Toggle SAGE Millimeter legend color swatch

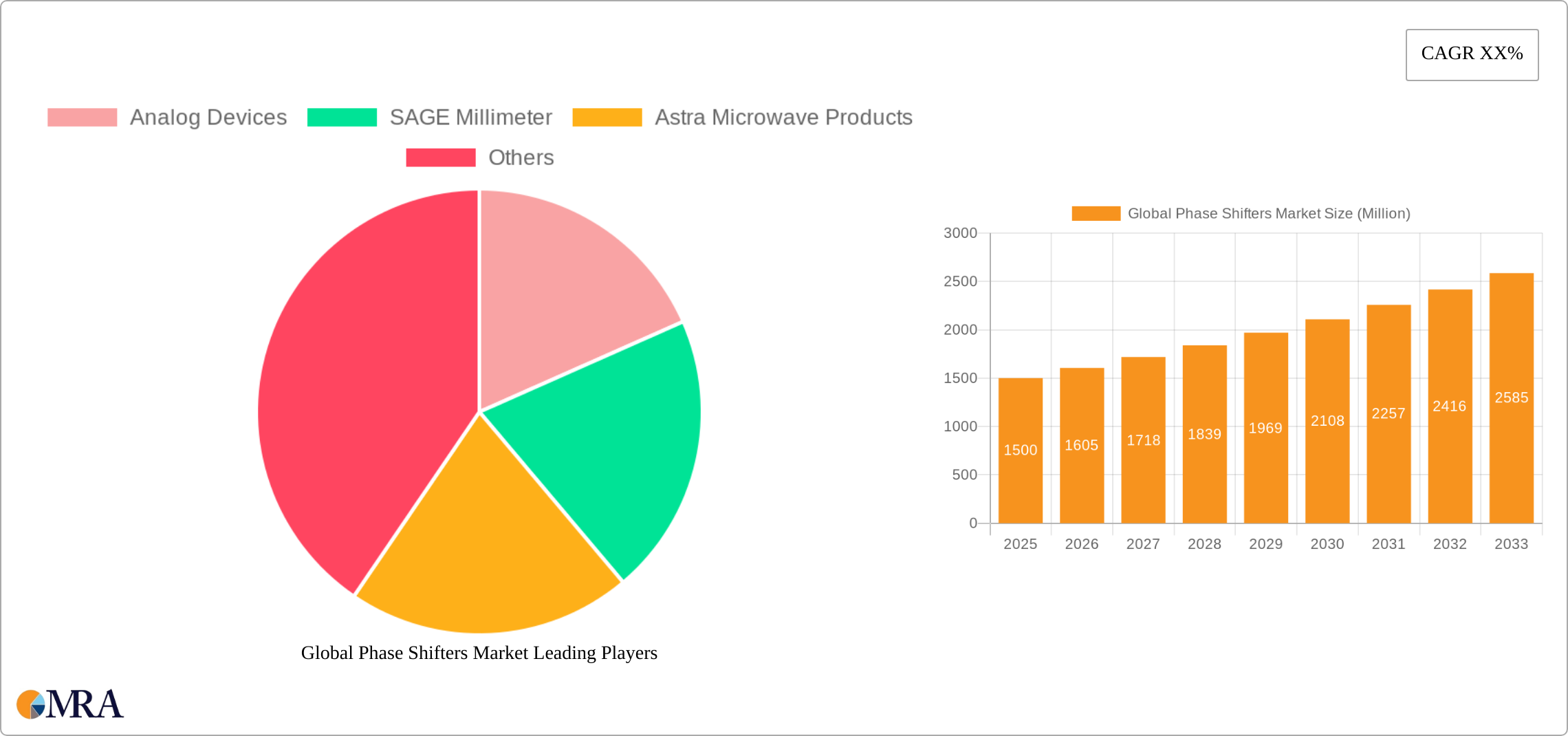[x=342, y=118]
